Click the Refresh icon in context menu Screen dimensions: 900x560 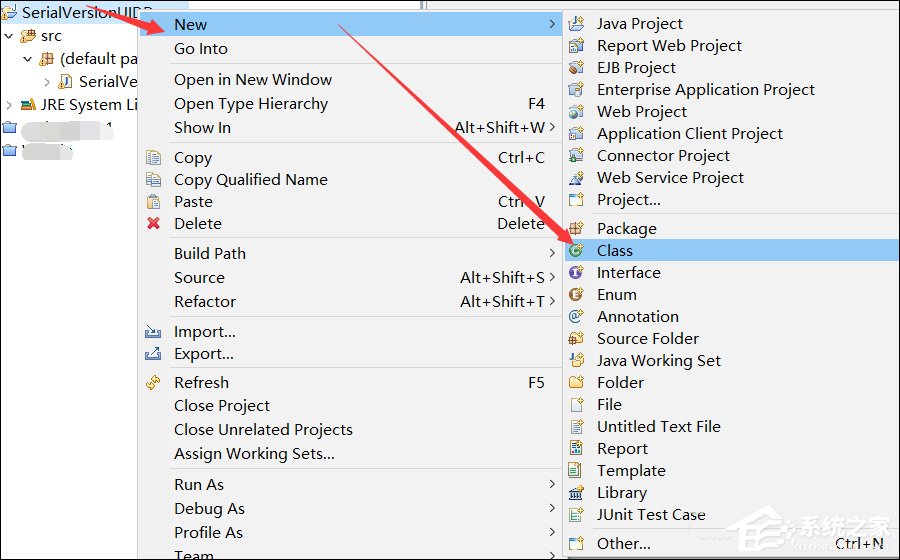pyautogui.click(x=153, y=382)
